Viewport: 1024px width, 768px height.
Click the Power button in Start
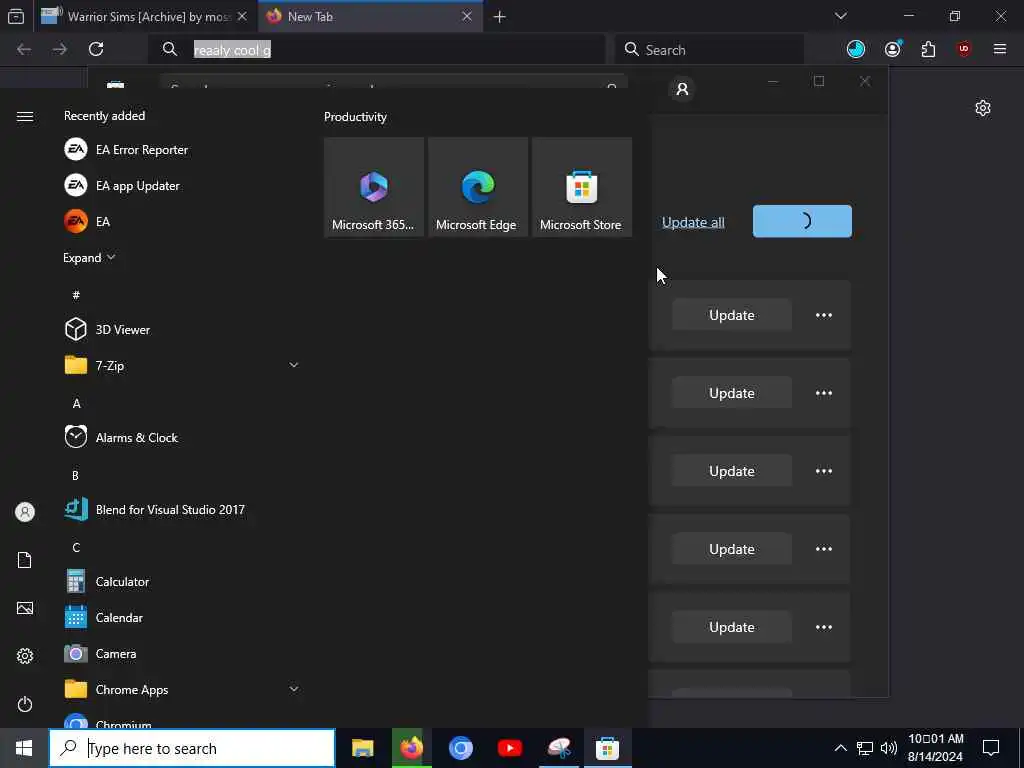tap(25, 704)
